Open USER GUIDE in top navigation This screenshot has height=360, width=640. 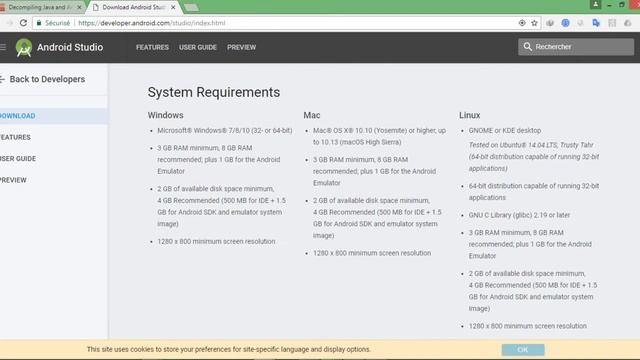198,47
